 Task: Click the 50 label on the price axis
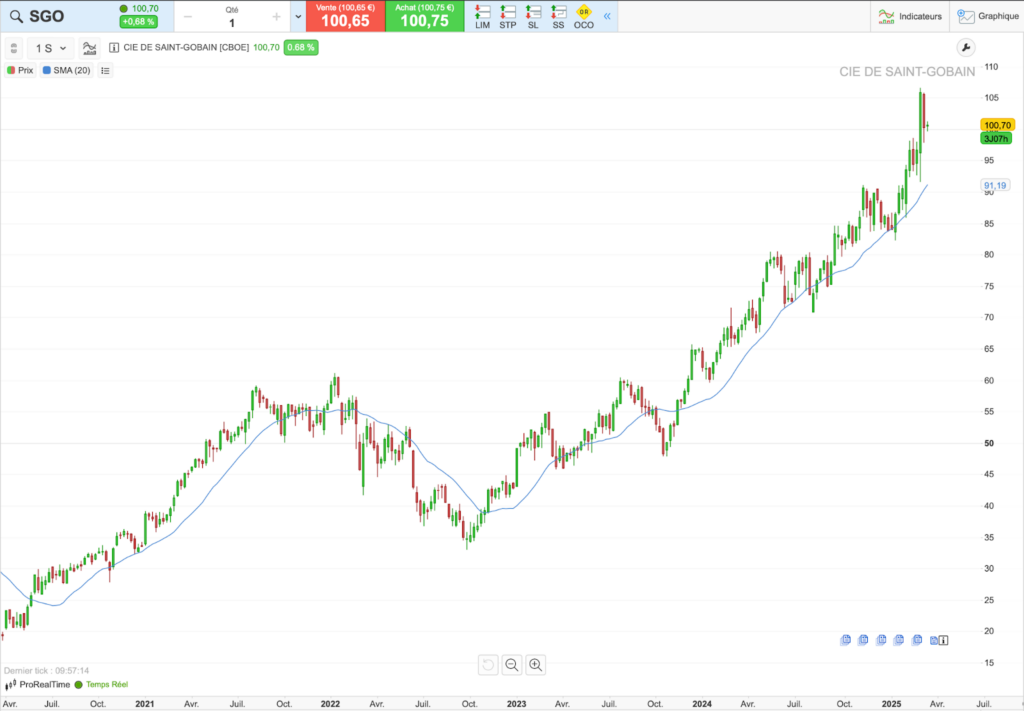989,443
